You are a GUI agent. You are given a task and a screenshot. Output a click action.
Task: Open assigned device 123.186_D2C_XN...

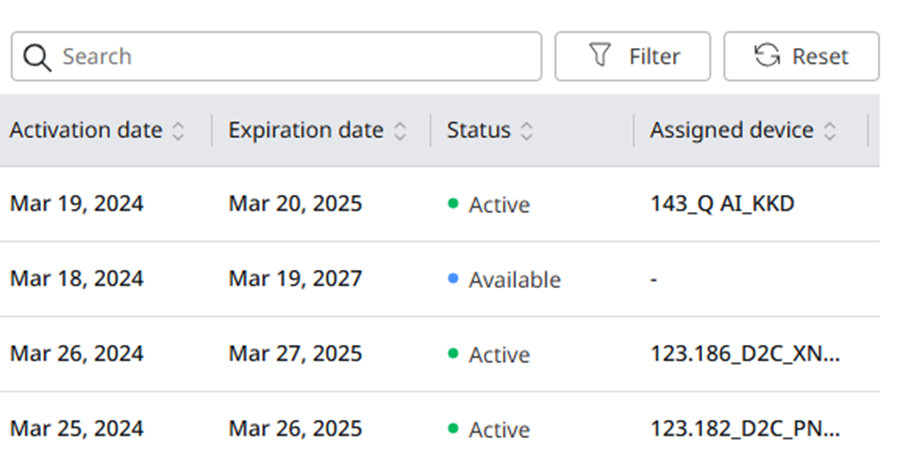tap(745, 353)
